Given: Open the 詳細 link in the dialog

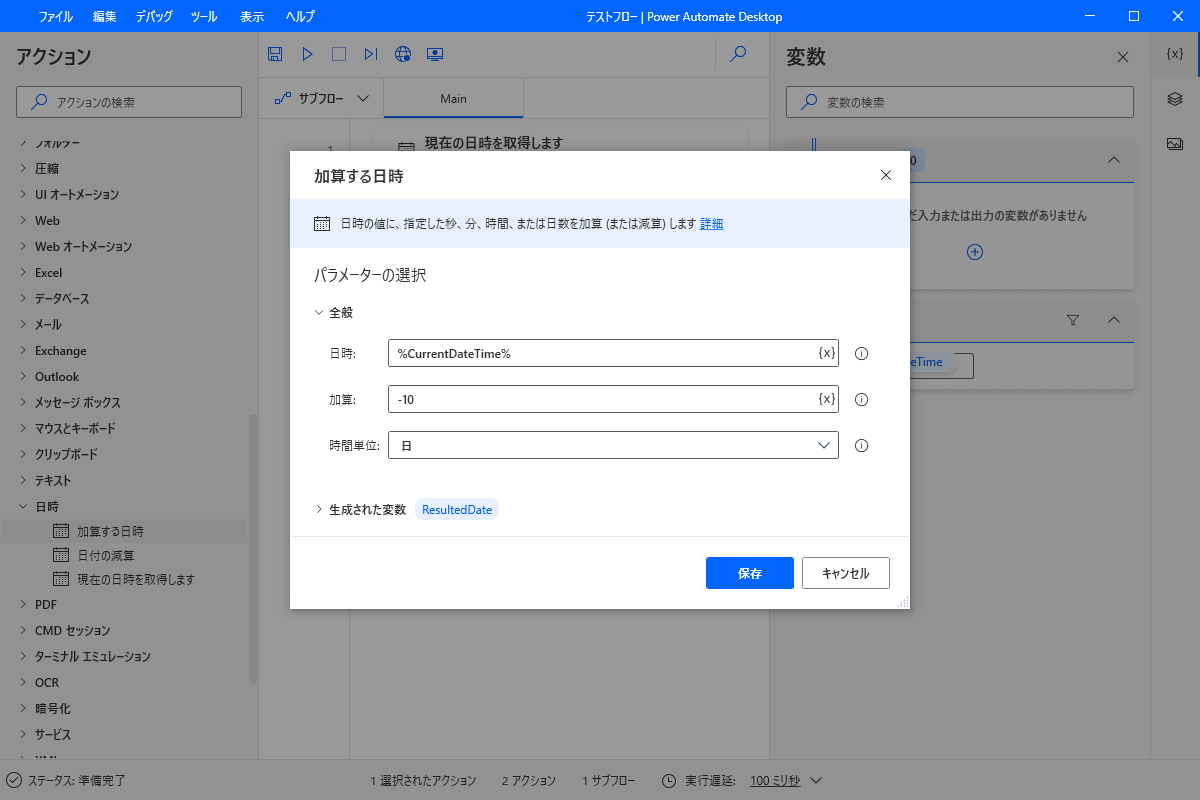Looking at the screenshot, I should [711, 223].
